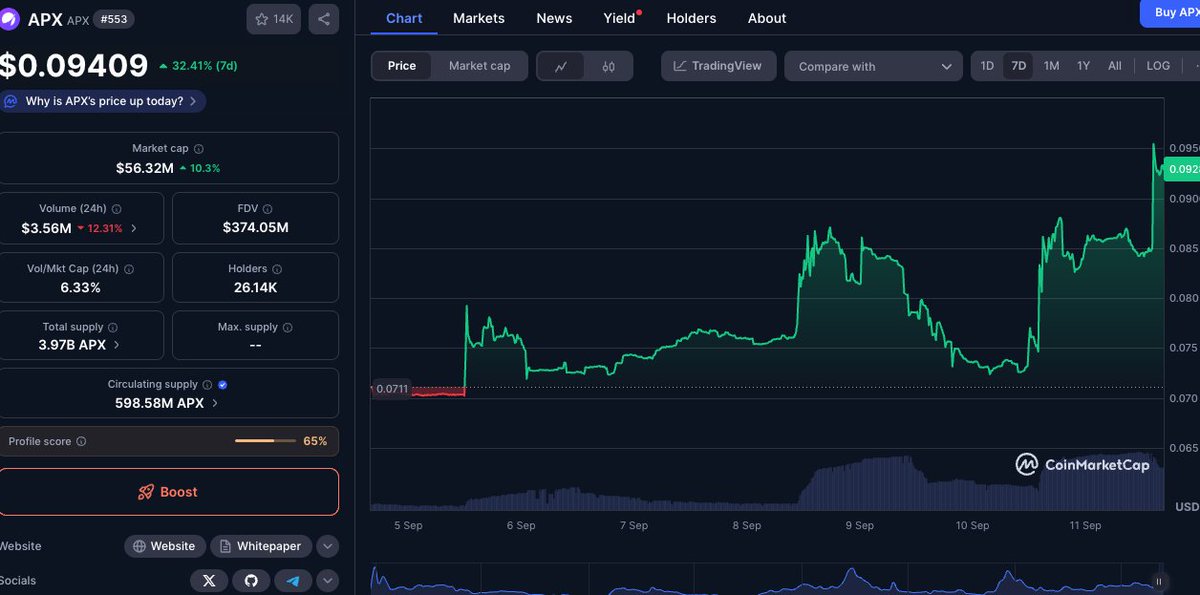Click the mini chart range selector strip
The width and height of the screenshot is (1200, 595).
click(x=768, y=579)
